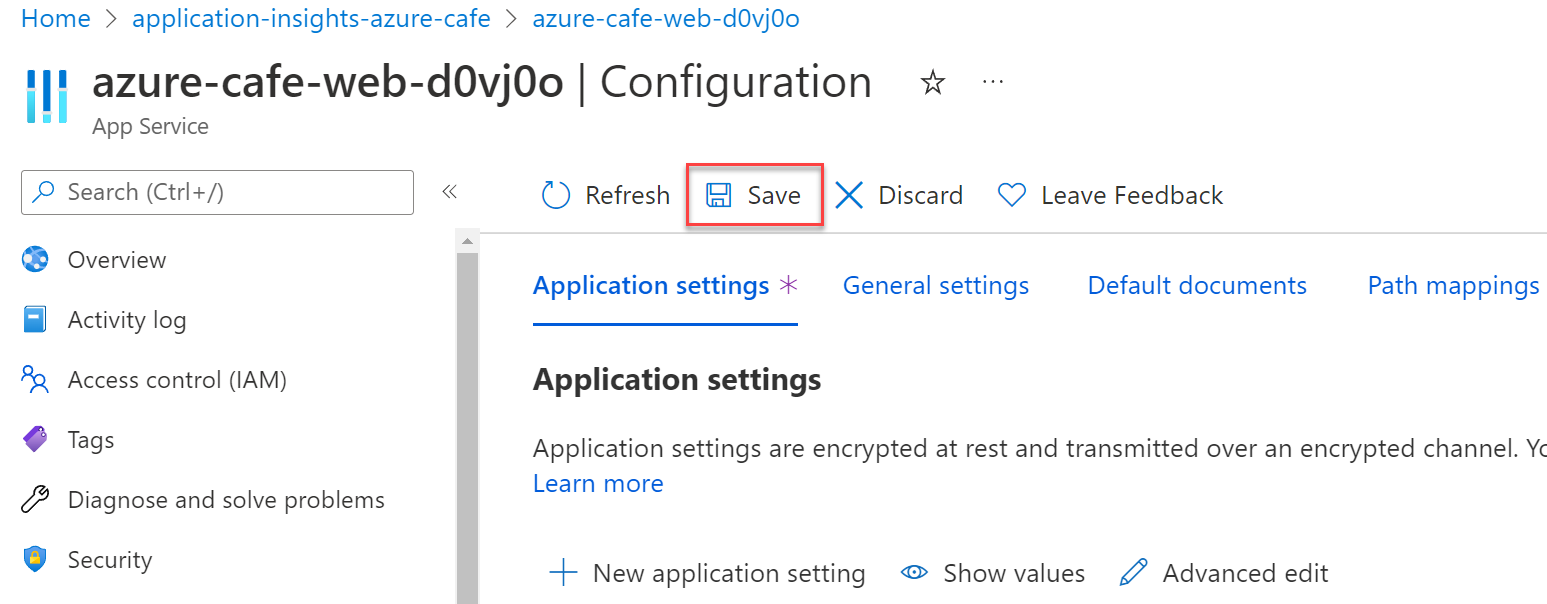Open Diagnose and solve problems in the sidebar
Screen dimensions: 1547x604
pos(226,500)
